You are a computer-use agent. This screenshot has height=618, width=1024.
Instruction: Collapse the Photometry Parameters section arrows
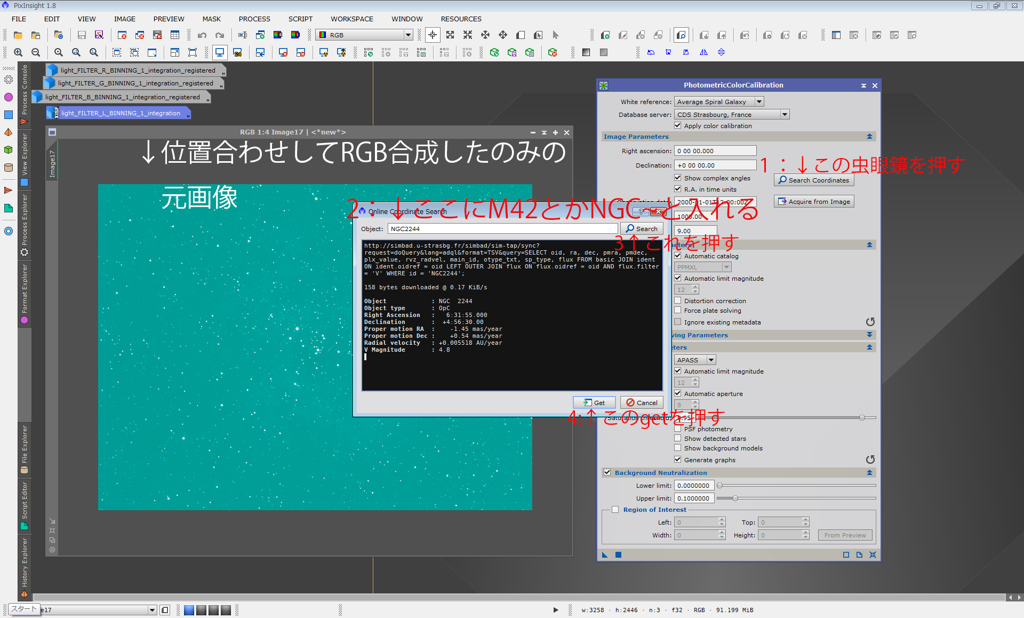coord(869,347)
